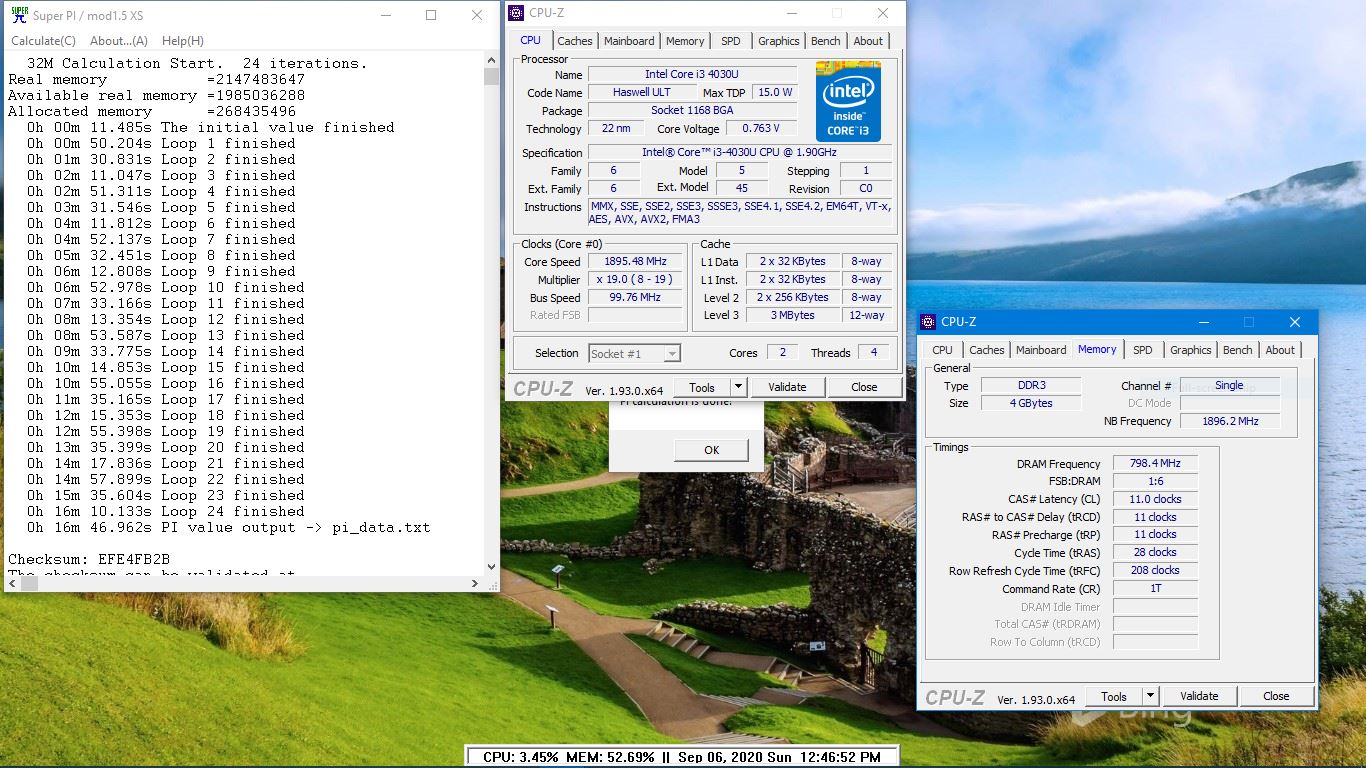
Task: Click the CPU-Z icon in the Memory window's title bar
Action: [x=927, y=322]
